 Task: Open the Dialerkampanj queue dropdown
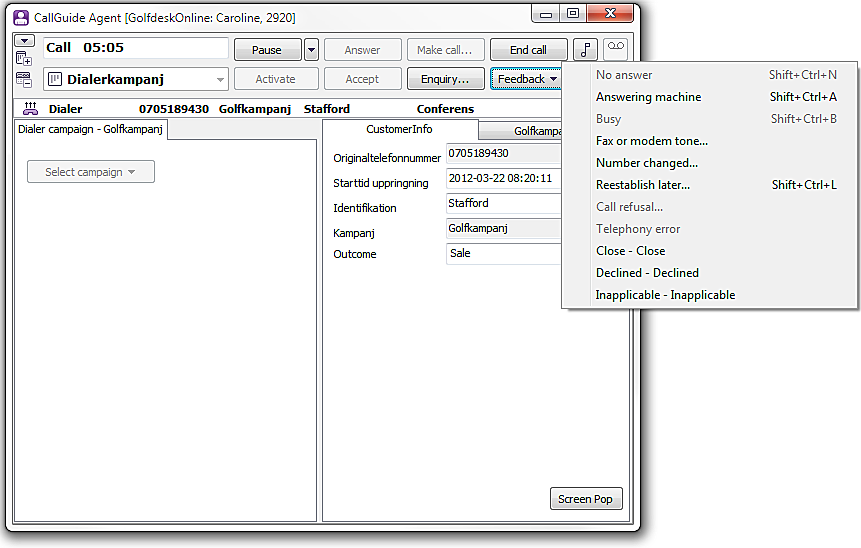click(219, 79)
